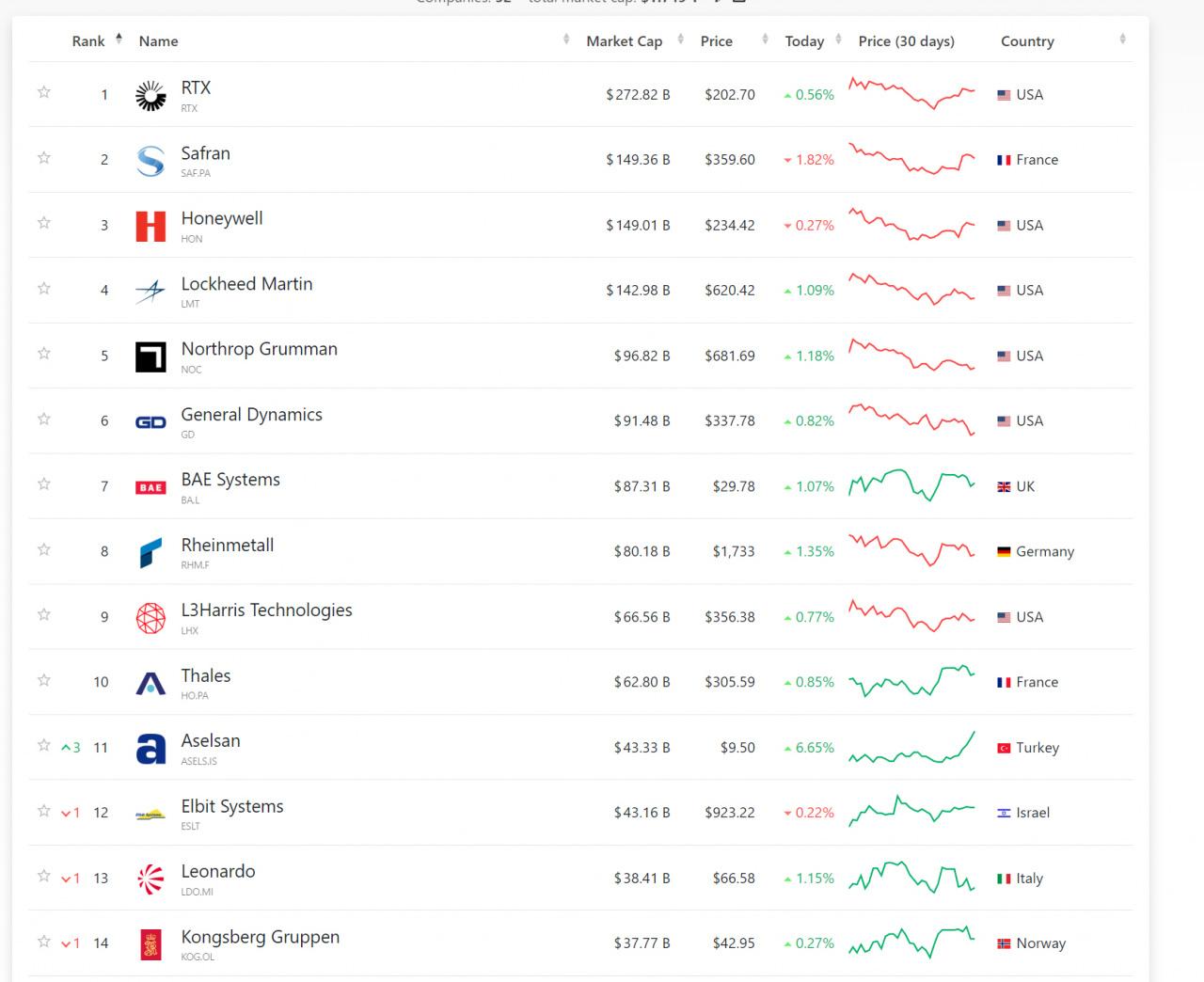1204x982 pixels.
Task: Click the Safran logo icon
Action: pos(150,161)
